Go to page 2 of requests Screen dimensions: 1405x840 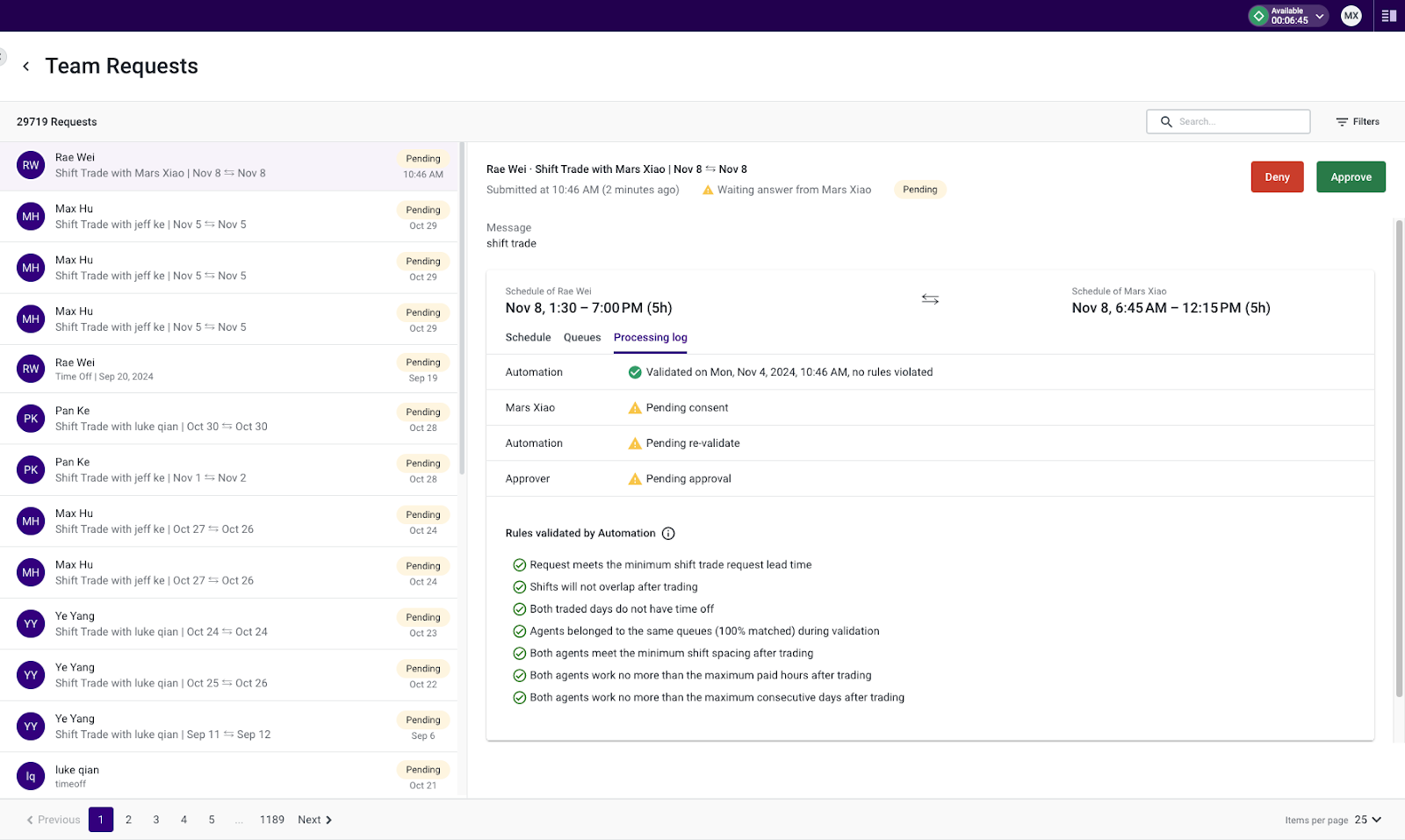[128, 820]
